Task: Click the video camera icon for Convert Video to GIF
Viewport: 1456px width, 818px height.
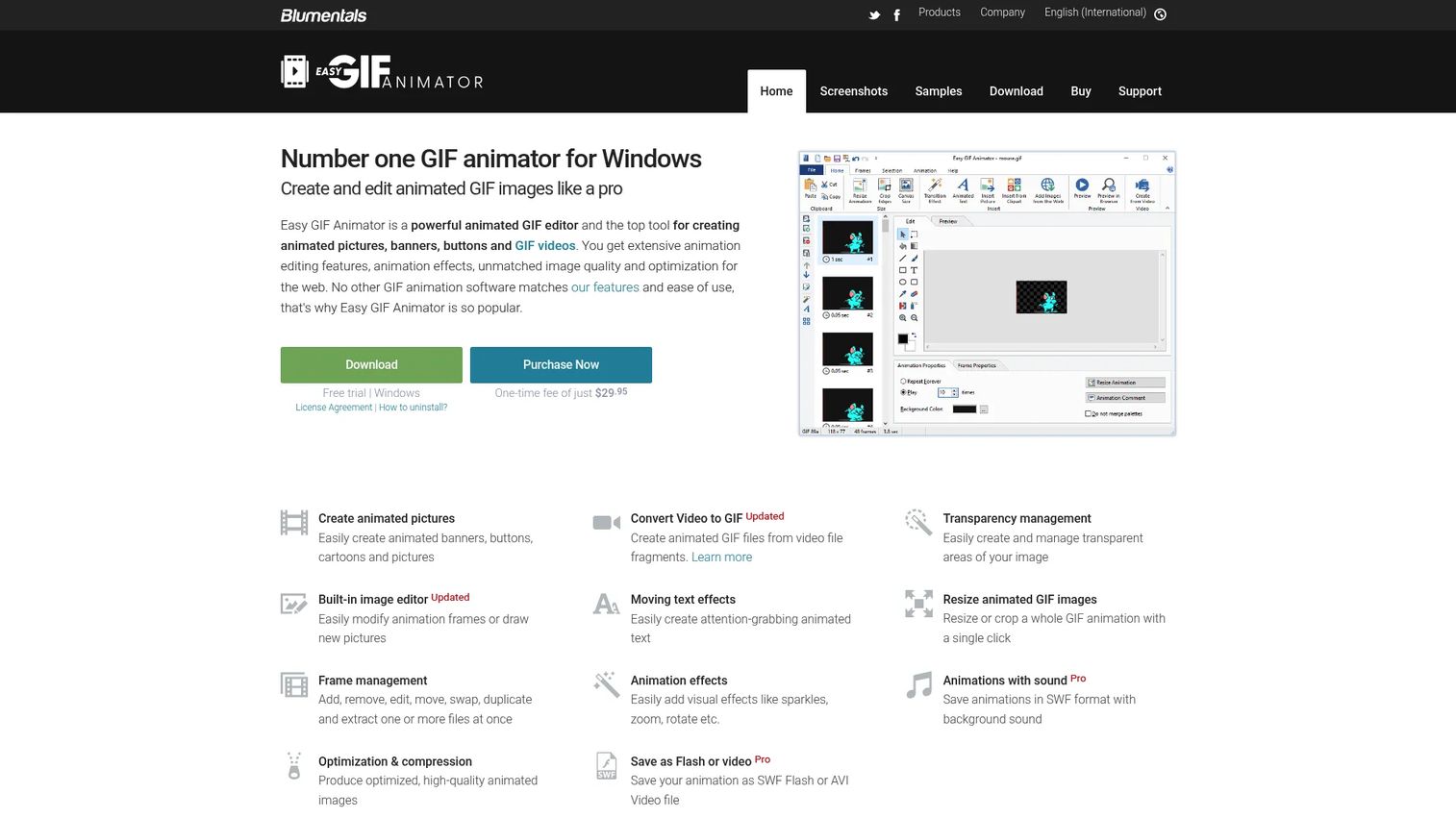Action: pos(607,523)
